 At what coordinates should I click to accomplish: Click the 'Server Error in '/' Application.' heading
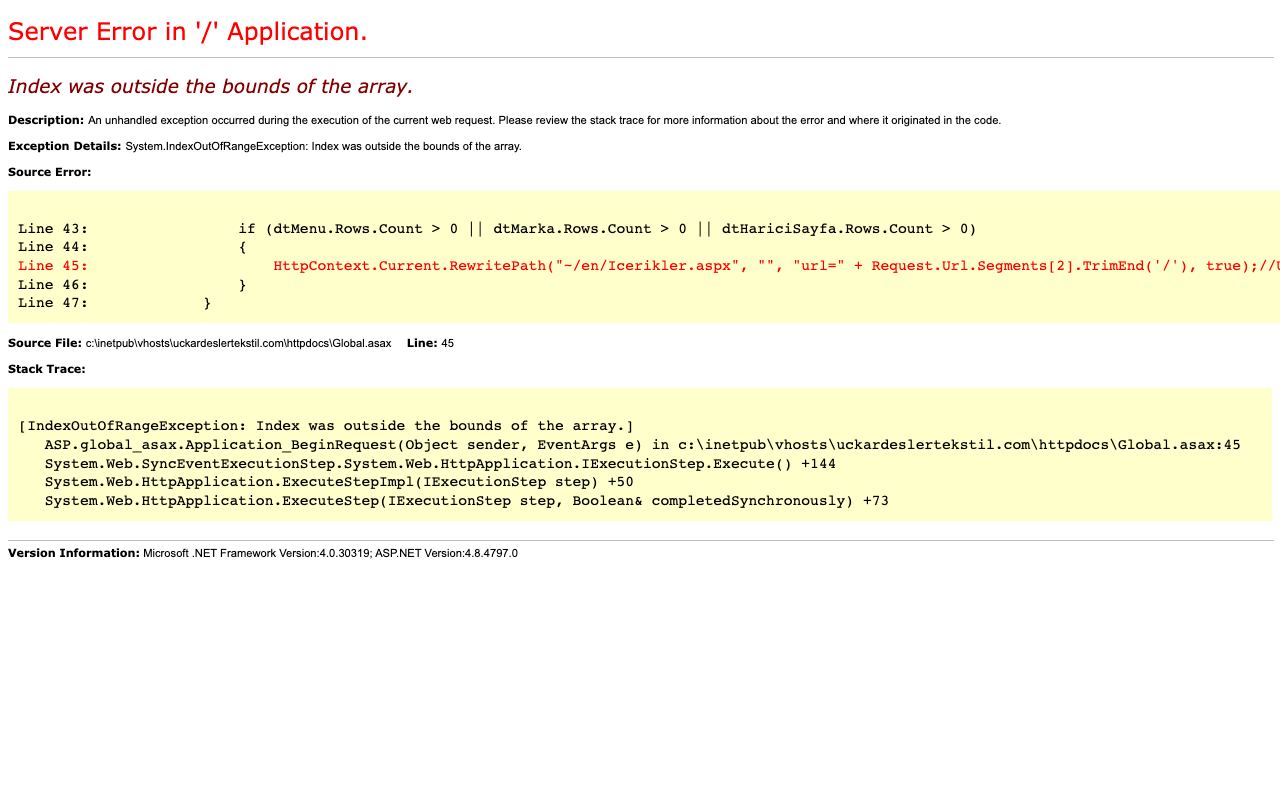pyautogui.click(x=187, y=32)
